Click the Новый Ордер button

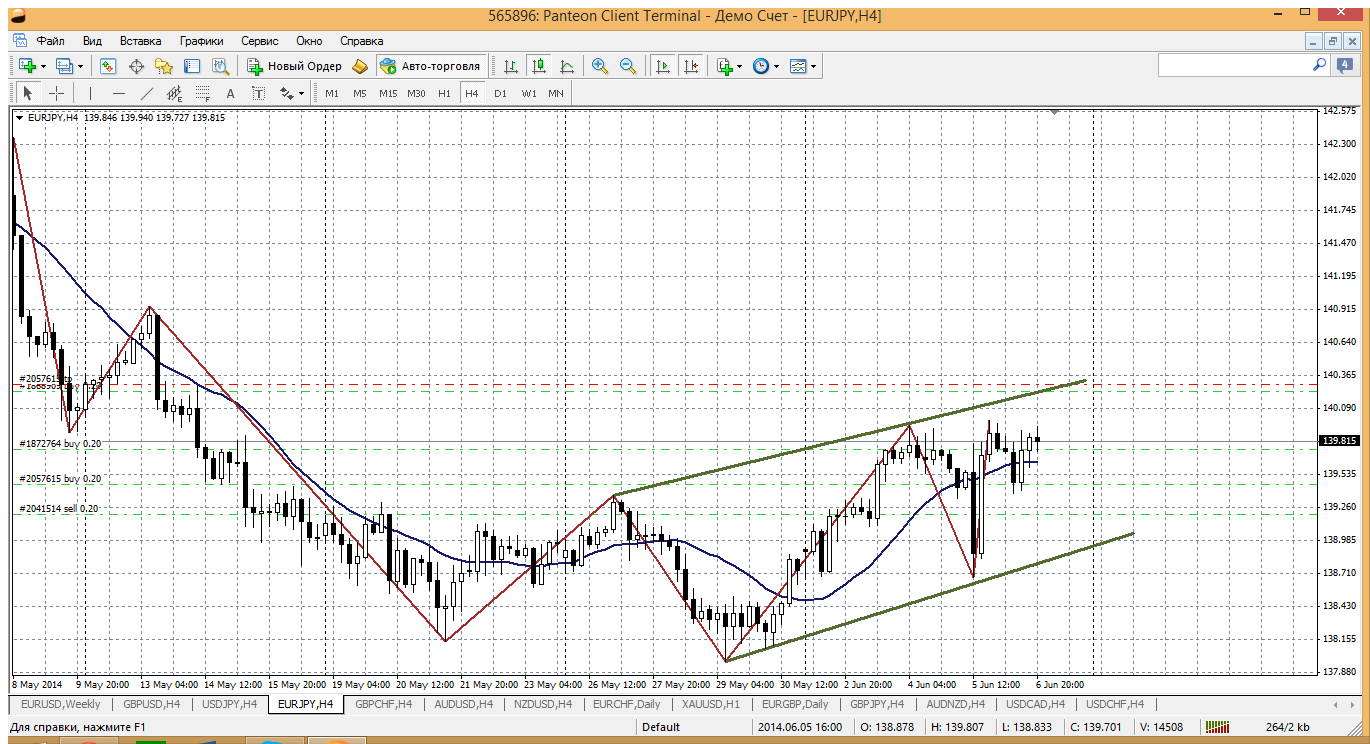tap(294, 66)
